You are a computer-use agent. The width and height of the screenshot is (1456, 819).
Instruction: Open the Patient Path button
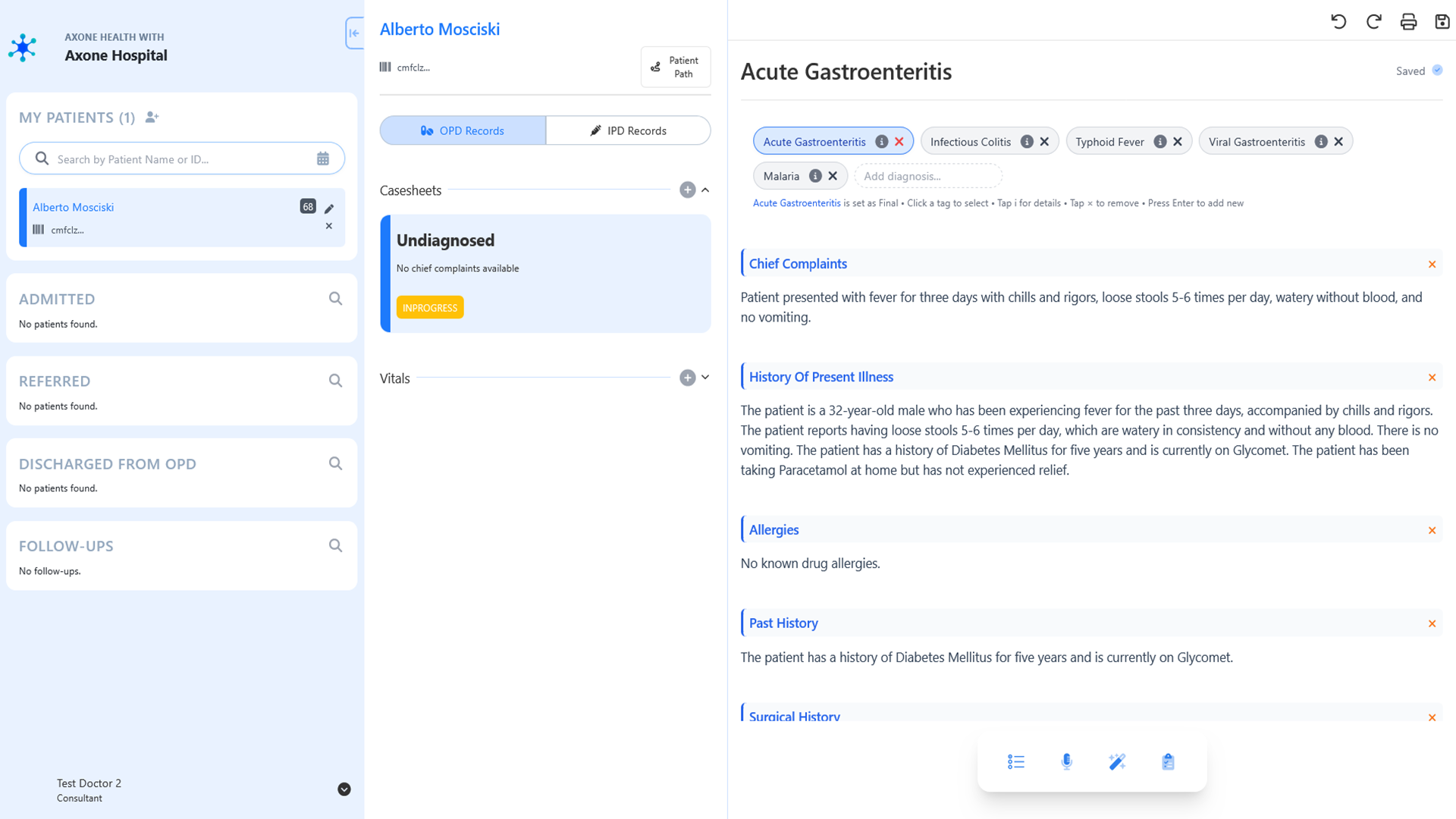pyautogui.click(x=675, y=67)
